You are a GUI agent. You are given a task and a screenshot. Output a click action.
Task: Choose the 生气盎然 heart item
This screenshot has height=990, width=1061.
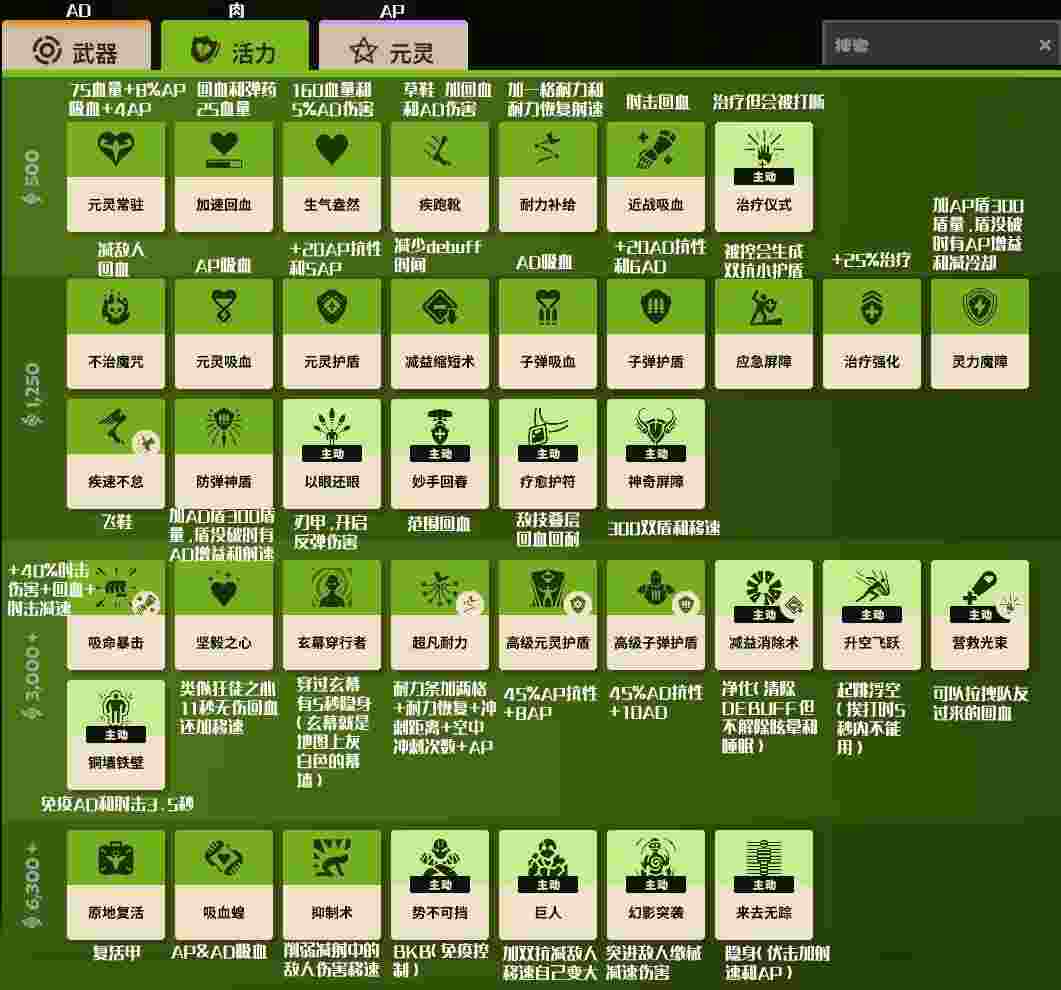tap(332, 177)
